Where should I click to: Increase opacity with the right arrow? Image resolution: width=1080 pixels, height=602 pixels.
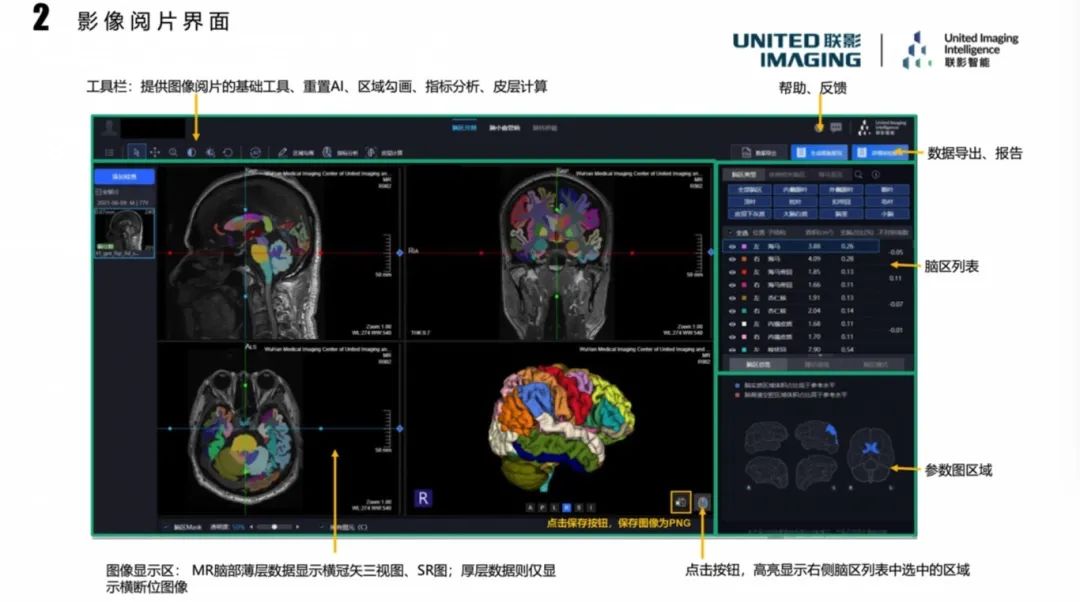[x=298, y=527]
